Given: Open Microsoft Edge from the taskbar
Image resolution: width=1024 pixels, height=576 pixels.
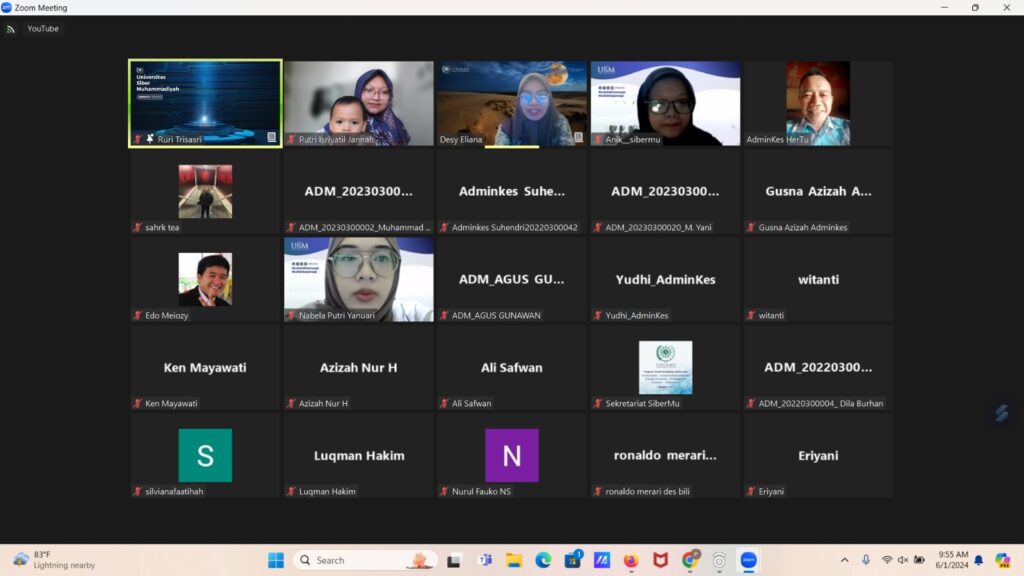Looking at the screenshot, I should [543, 560].
